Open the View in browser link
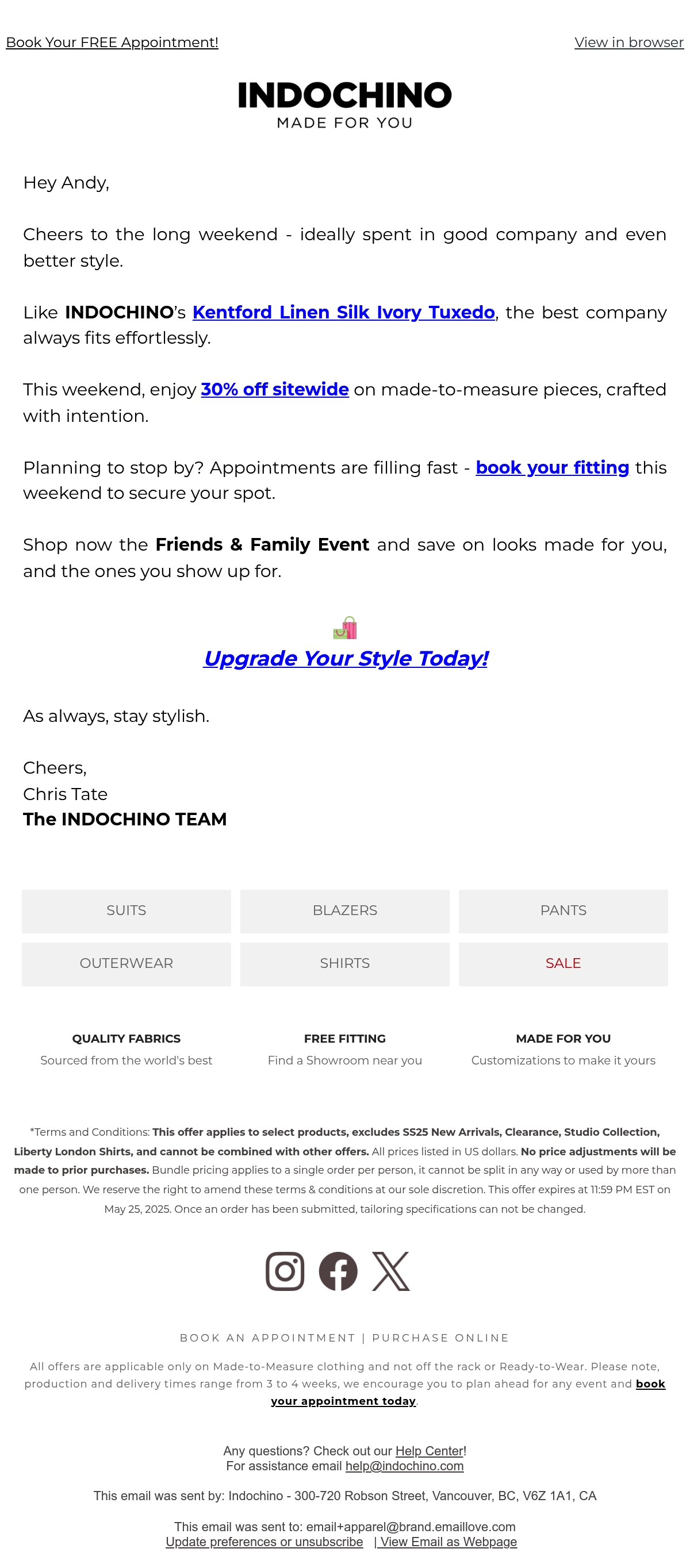This screenshot has width=690, height=1568. click(x=628, y=43)
